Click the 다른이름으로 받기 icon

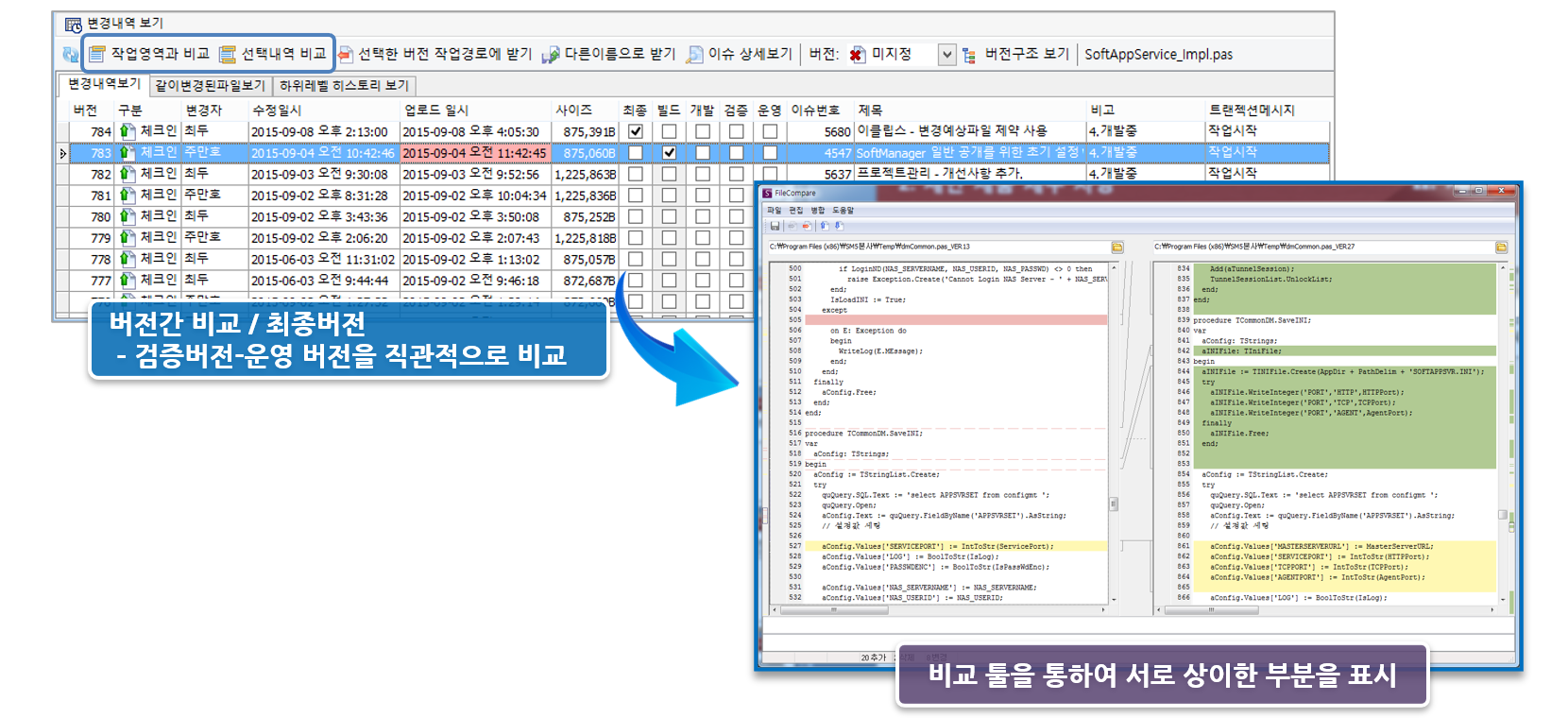coord(551,55)
